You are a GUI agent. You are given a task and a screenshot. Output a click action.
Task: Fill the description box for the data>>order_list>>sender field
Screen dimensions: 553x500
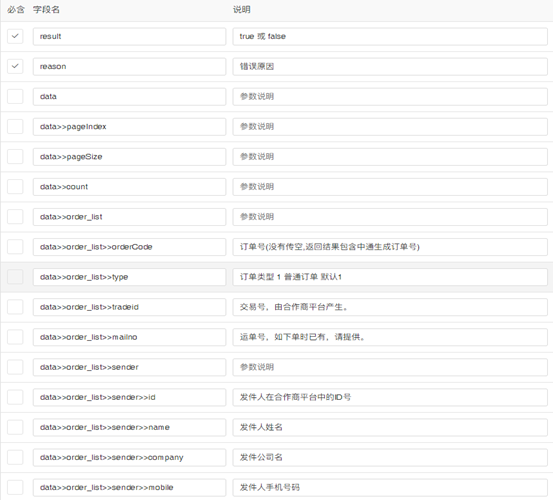click(x=390, y=367)
